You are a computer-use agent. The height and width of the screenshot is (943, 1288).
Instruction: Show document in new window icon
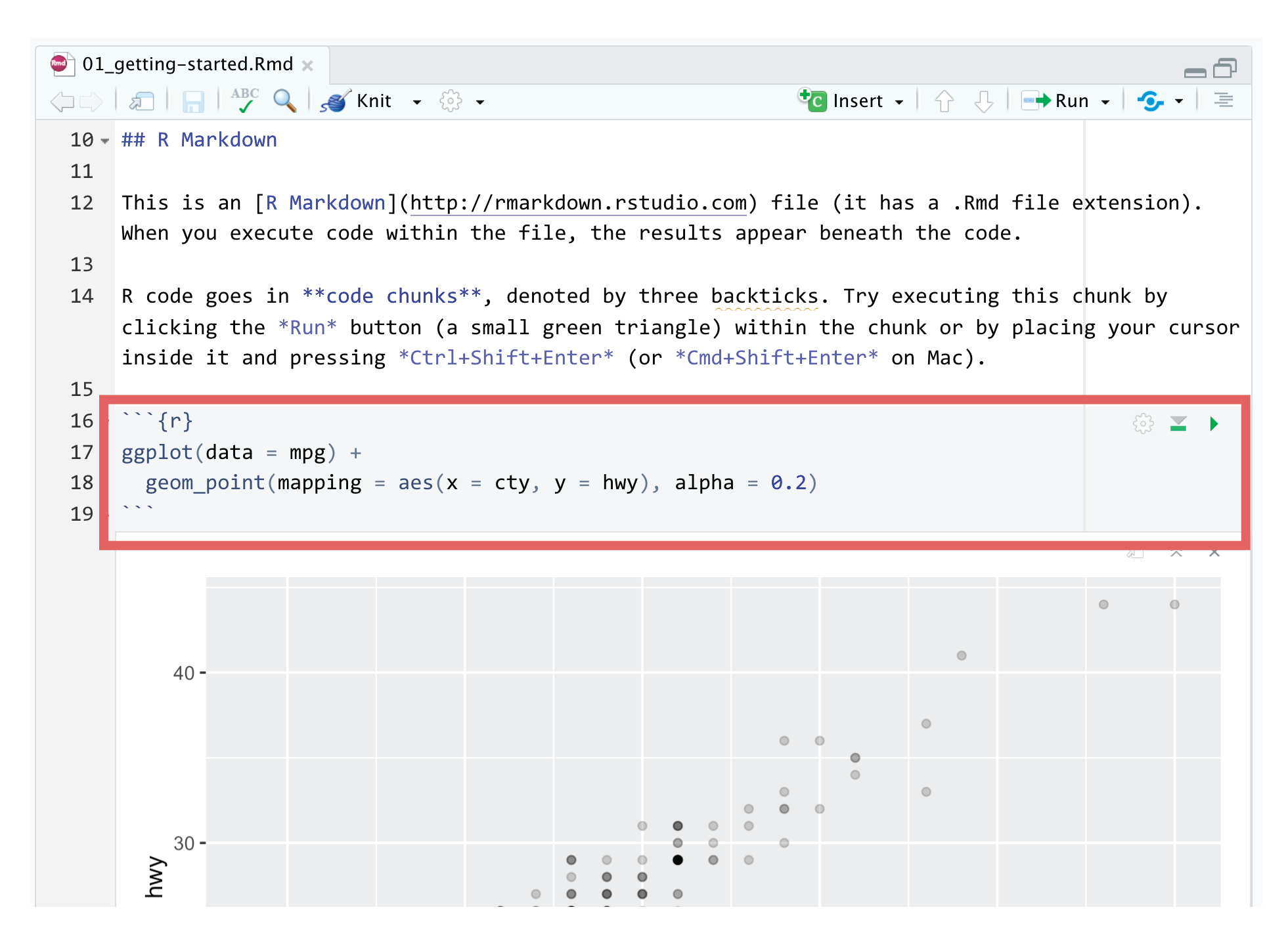[x=141, y=101]
